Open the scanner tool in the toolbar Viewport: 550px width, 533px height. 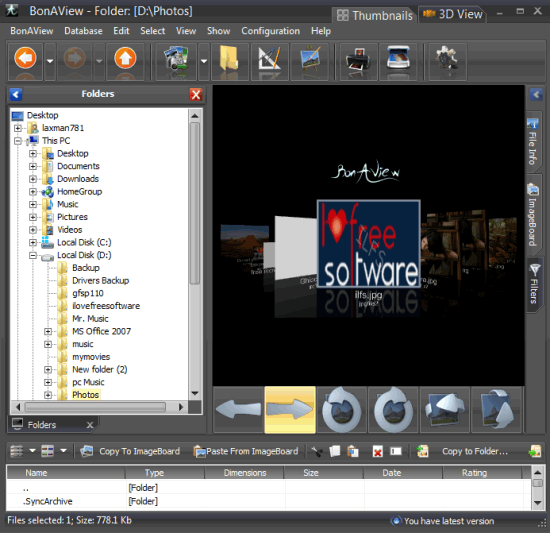[398, 61]
